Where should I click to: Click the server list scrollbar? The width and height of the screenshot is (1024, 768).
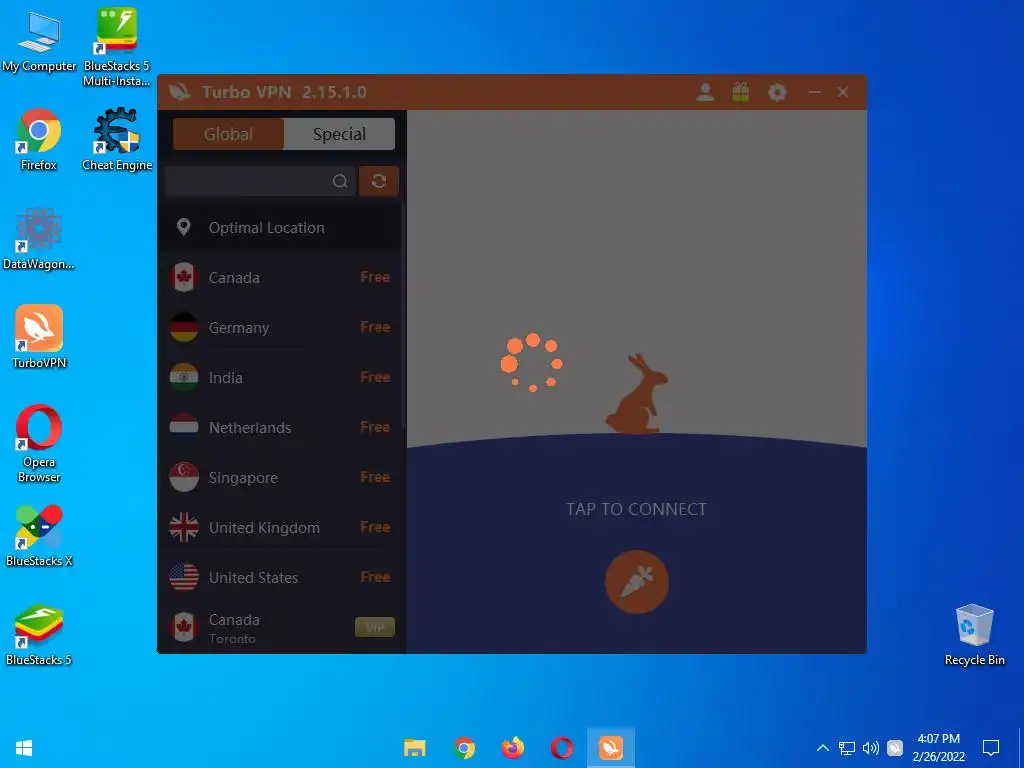click(x=404, y=315)
